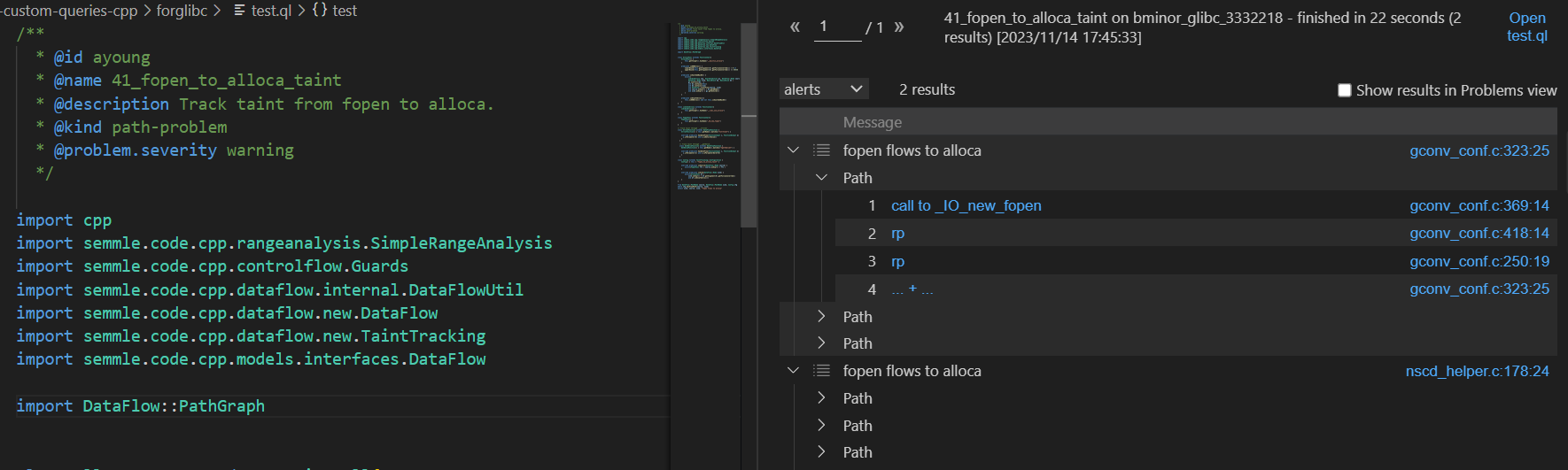
Task: Open the alerts result type dropdown
Action: [x=823, y=89]
